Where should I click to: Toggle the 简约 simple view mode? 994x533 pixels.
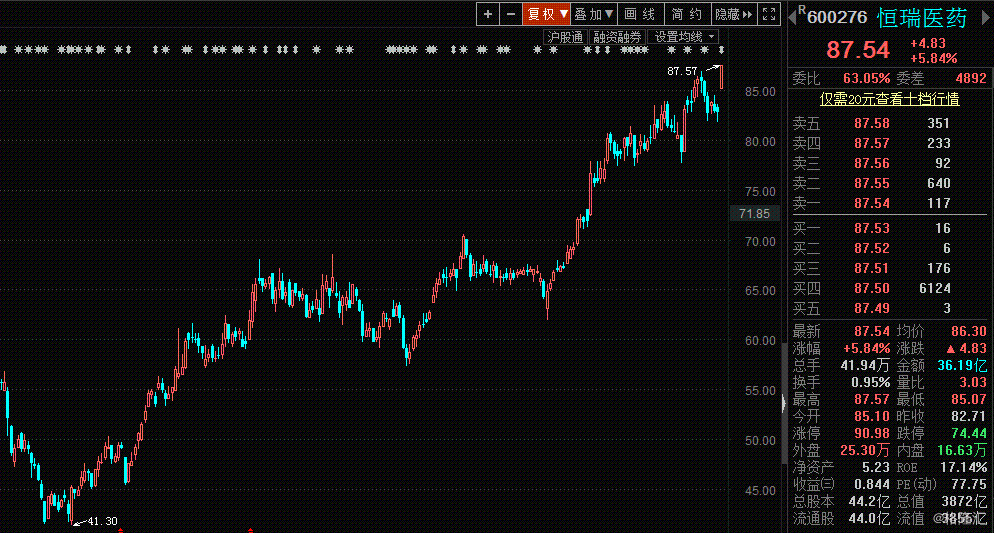click(686, 14)
